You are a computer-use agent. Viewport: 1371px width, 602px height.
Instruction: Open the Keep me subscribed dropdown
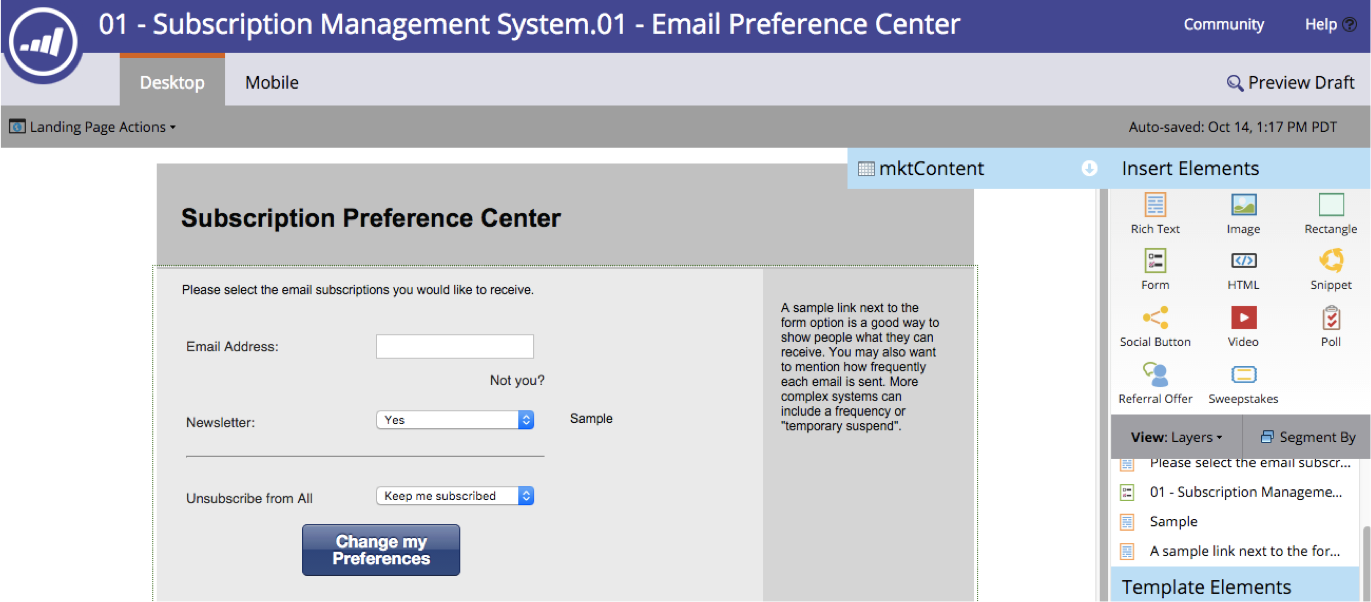(455, 496)
